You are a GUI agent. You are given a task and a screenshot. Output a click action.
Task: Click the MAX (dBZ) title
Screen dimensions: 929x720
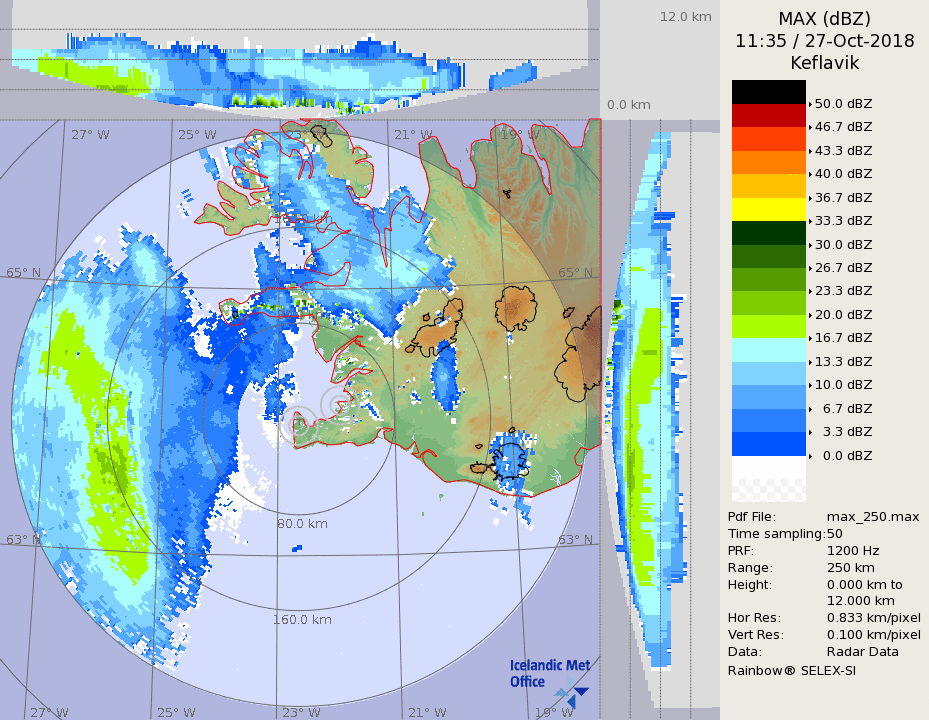(824, 19)
